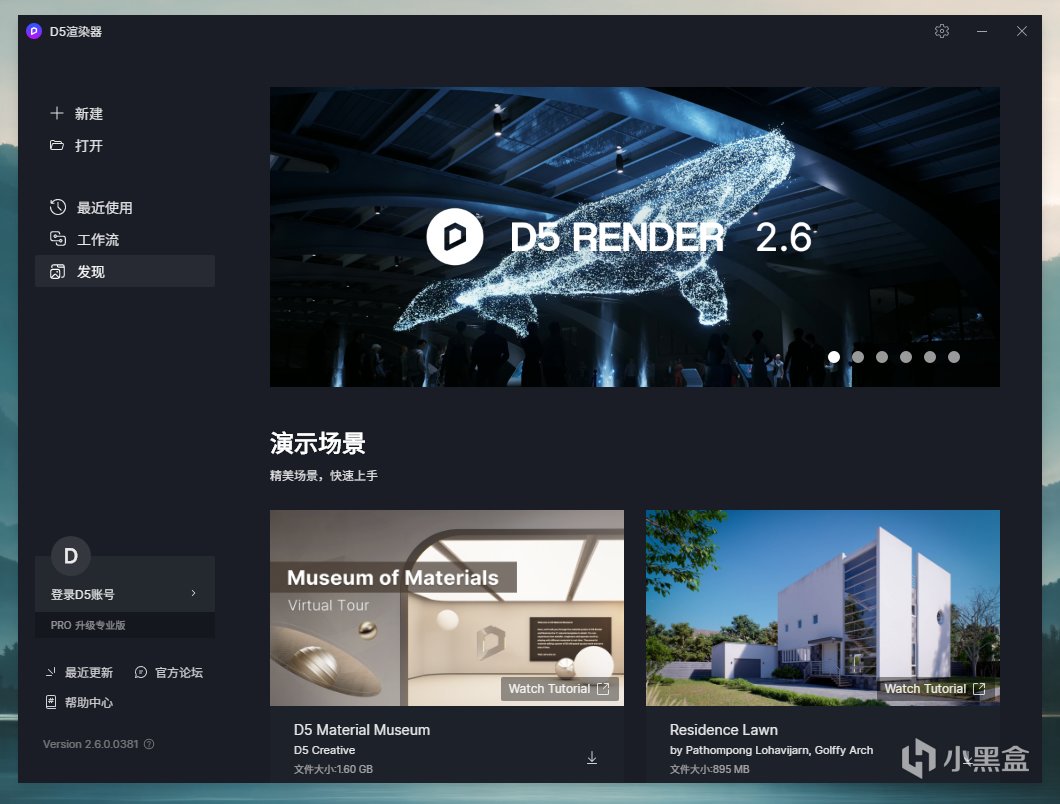1060x804 pixels.
Task: Click the 帮助中心 document icon
Action: pyautogui.click(x=51, y=702)
